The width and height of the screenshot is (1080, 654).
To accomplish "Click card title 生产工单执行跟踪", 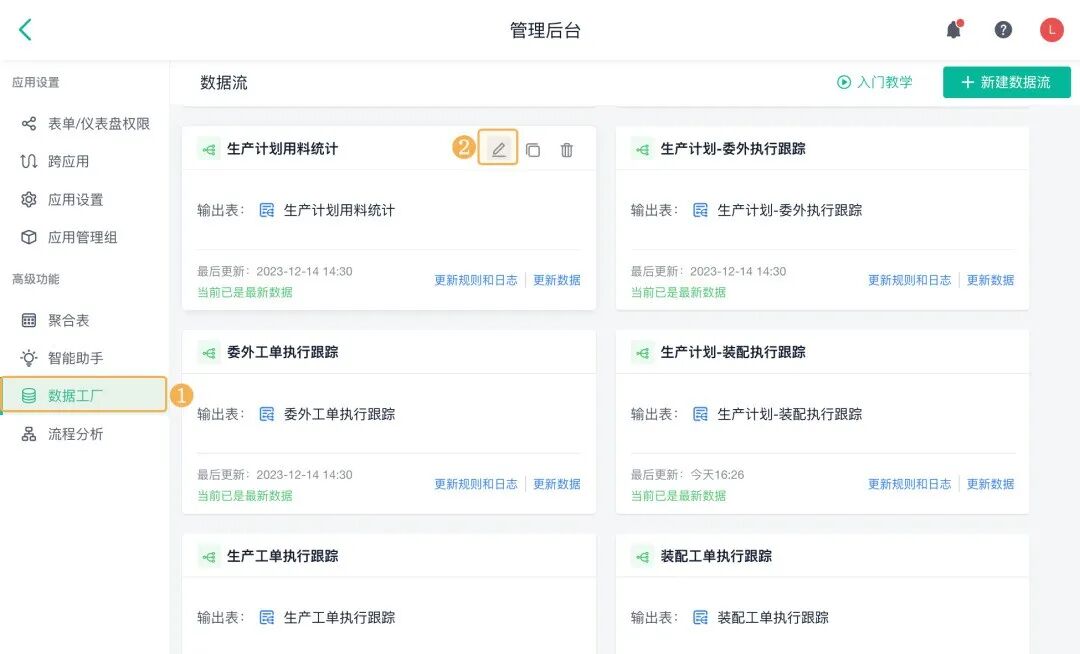I will [x=282, y=556].
